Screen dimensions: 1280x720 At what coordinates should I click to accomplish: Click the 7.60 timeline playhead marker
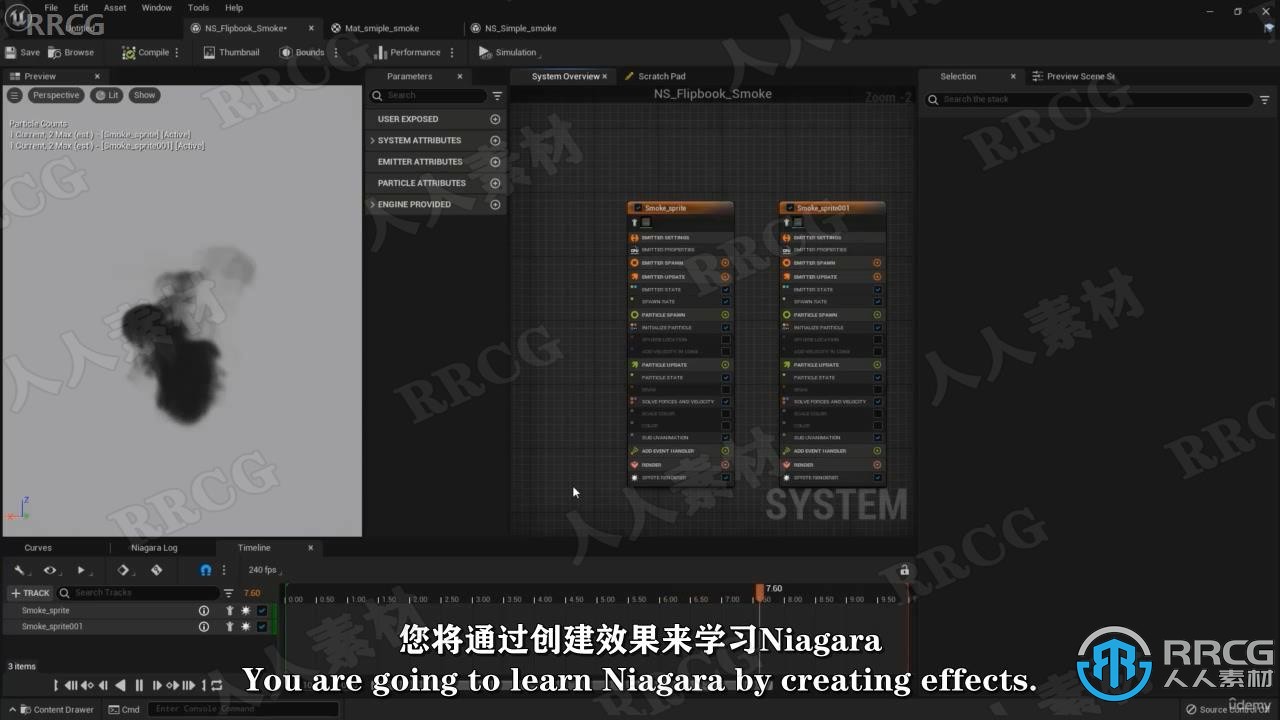759,592
